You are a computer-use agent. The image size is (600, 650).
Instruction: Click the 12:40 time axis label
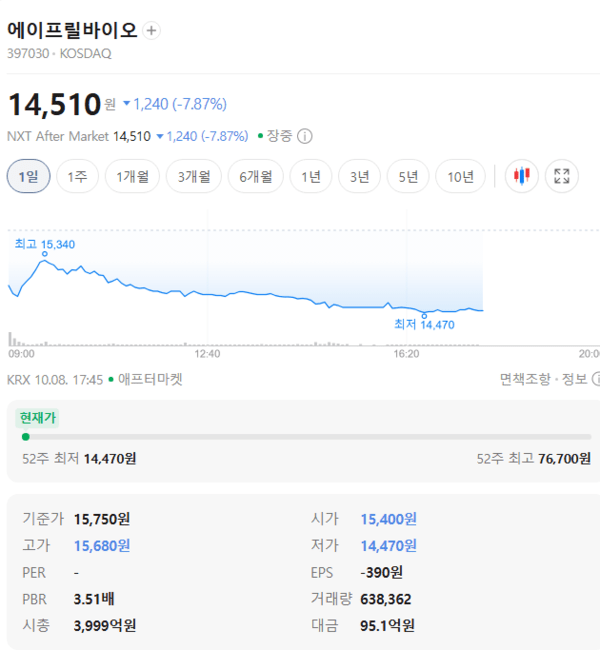tap(207, 354)
